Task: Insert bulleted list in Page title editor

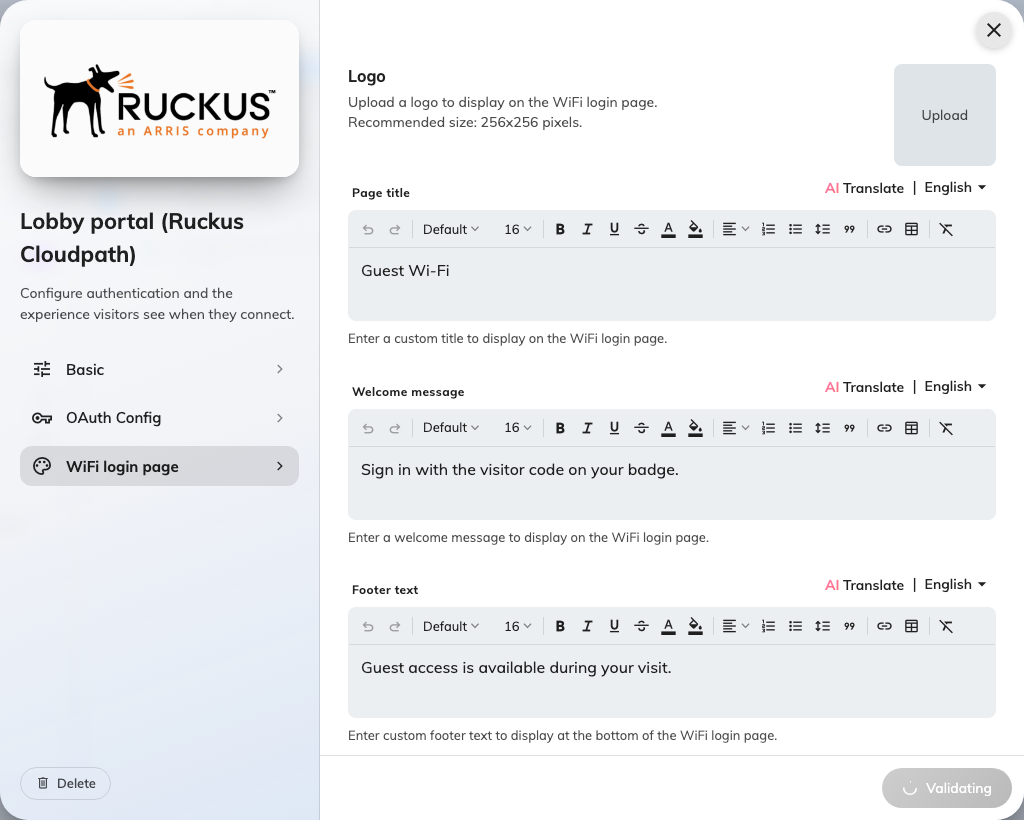Action: tap(795, 229)
